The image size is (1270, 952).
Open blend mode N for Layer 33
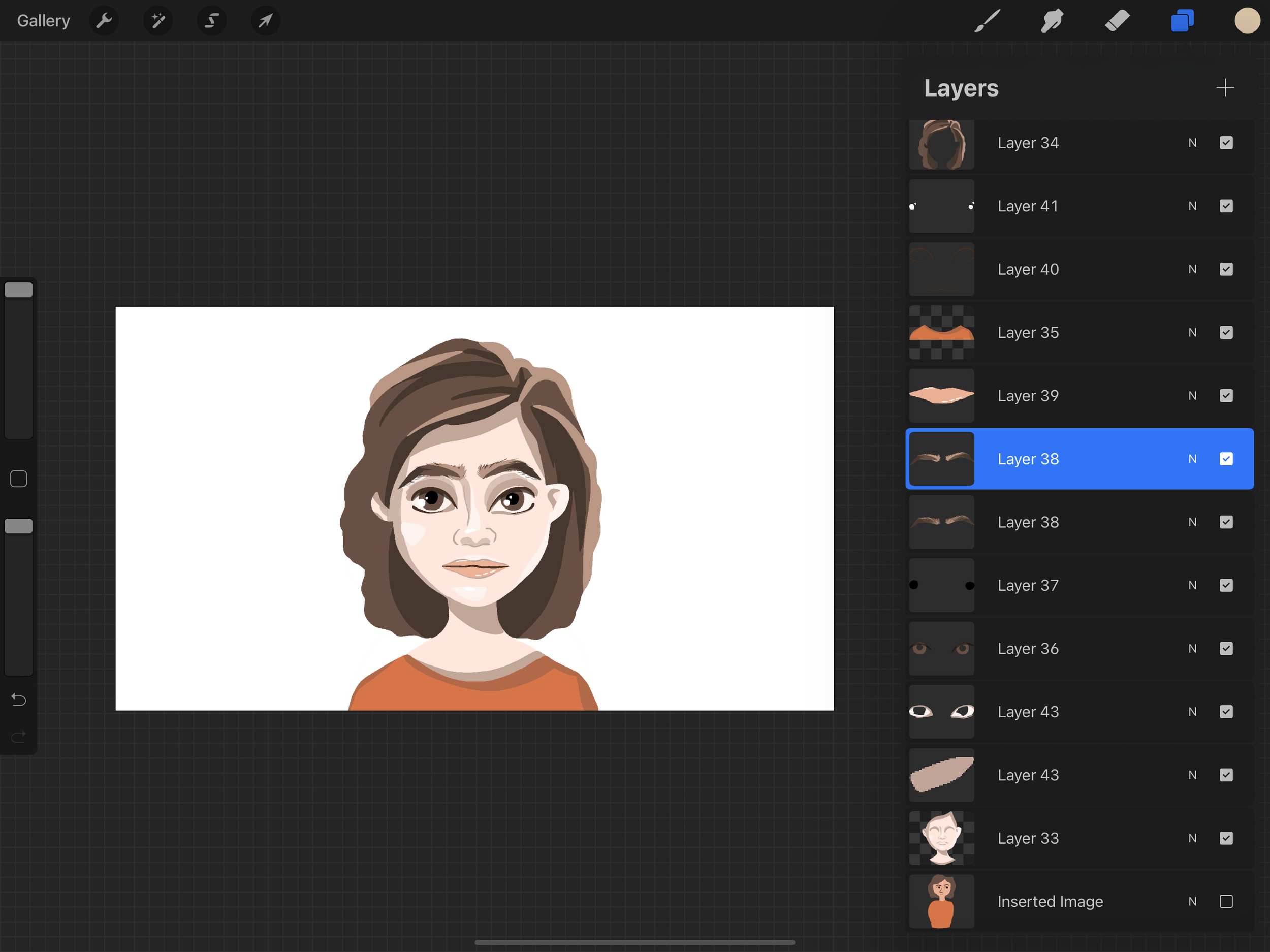click(1192, 838)
